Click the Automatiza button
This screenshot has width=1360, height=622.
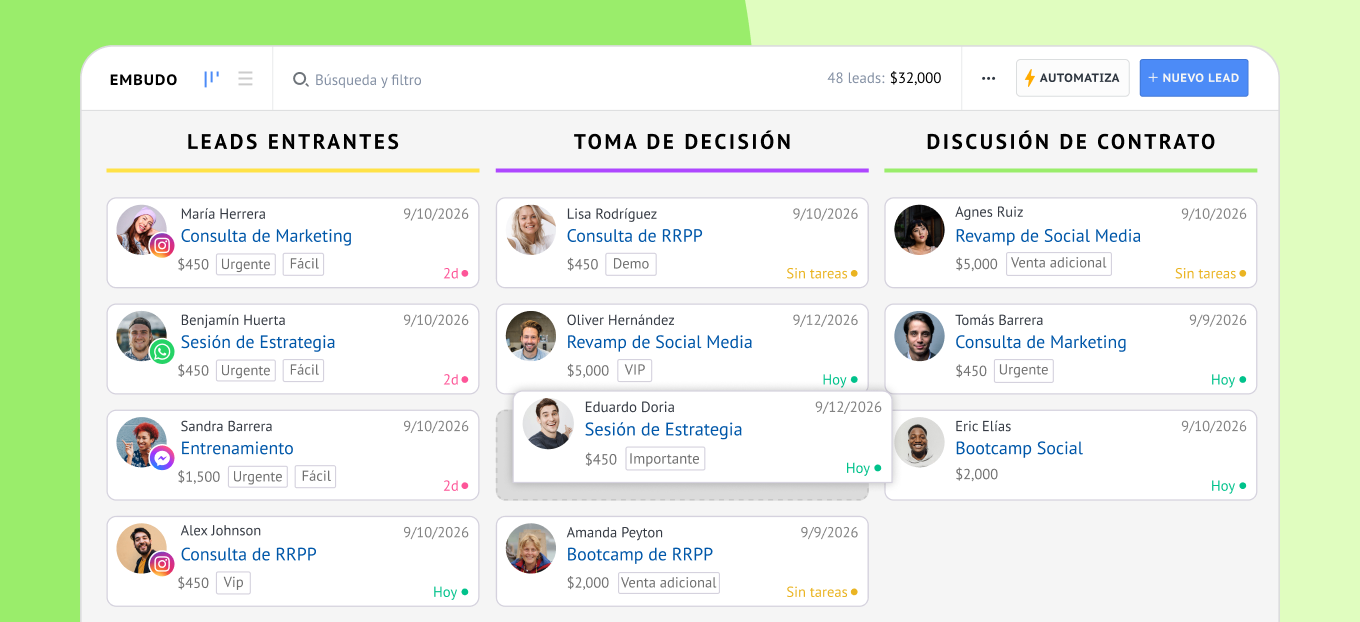[x=1072, y=78]
